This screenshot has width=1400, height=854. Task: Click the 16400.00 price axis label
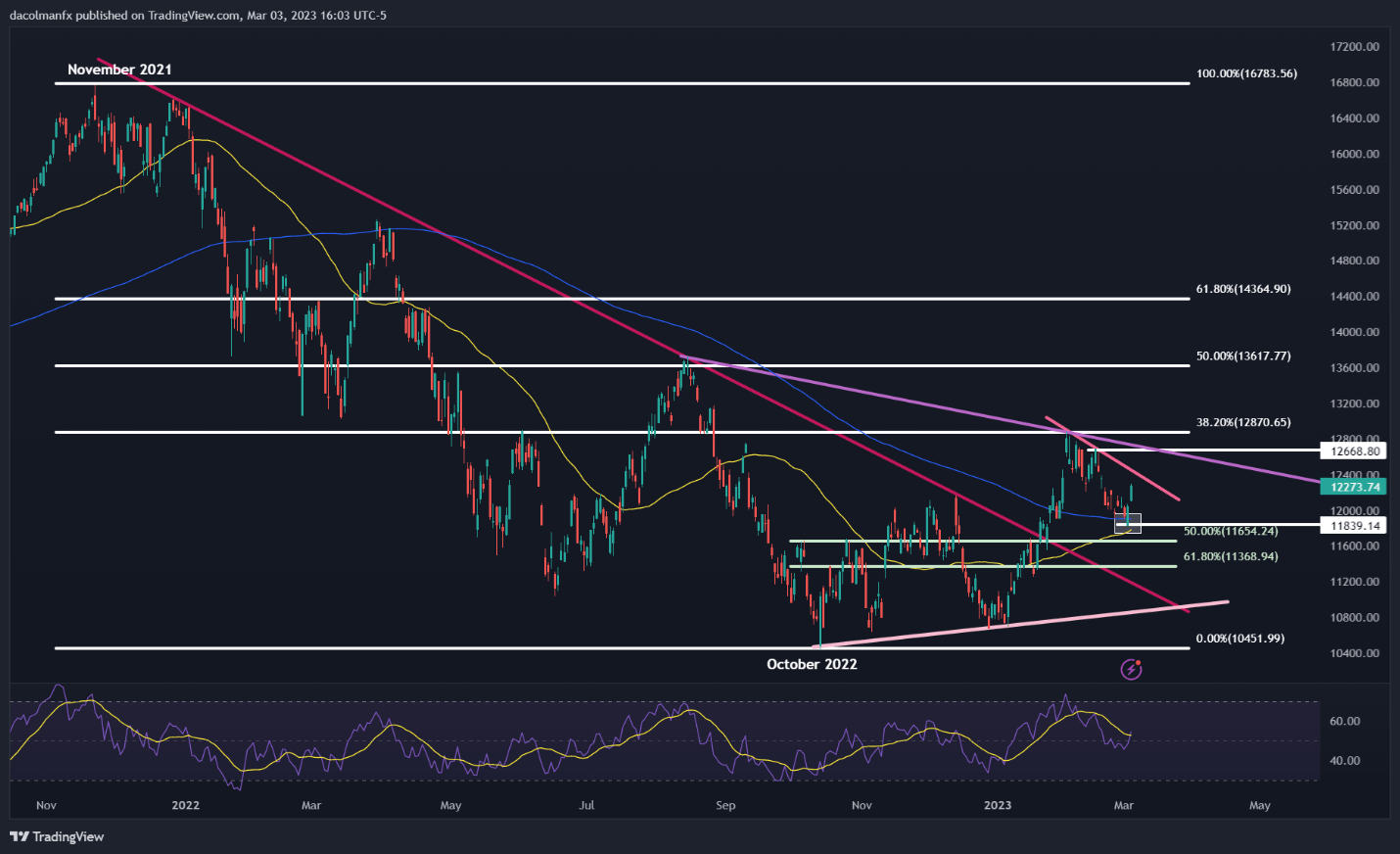(1355, 119)
